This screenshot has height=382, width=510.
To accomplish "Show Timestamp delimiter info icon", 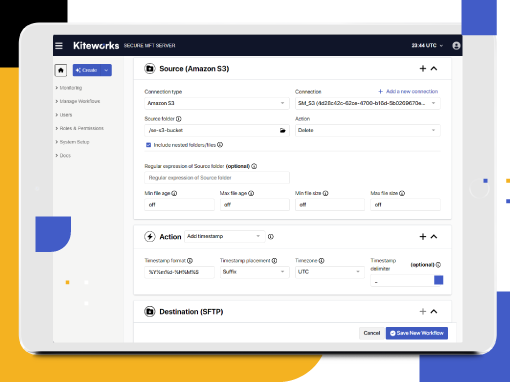I will tap(438, 265).
